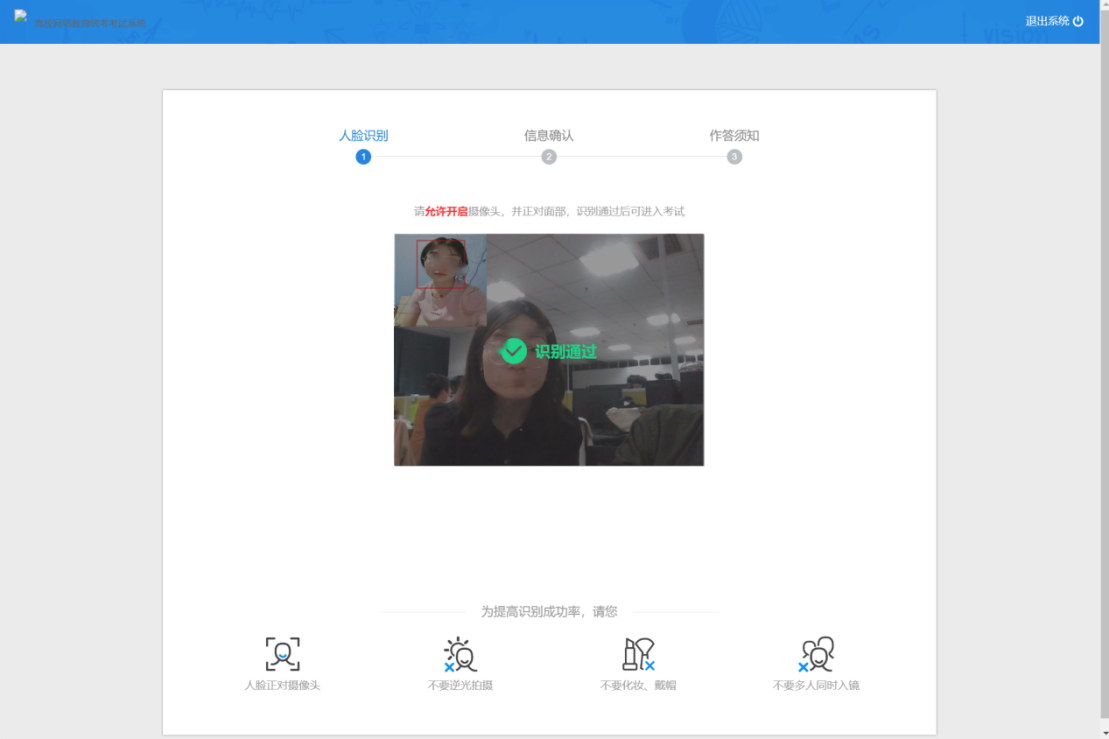The width and height of the screenshot is (1109, 739).
Task: Click the 不要逆光拍摄 tip label
Action: tap(460, 686)
